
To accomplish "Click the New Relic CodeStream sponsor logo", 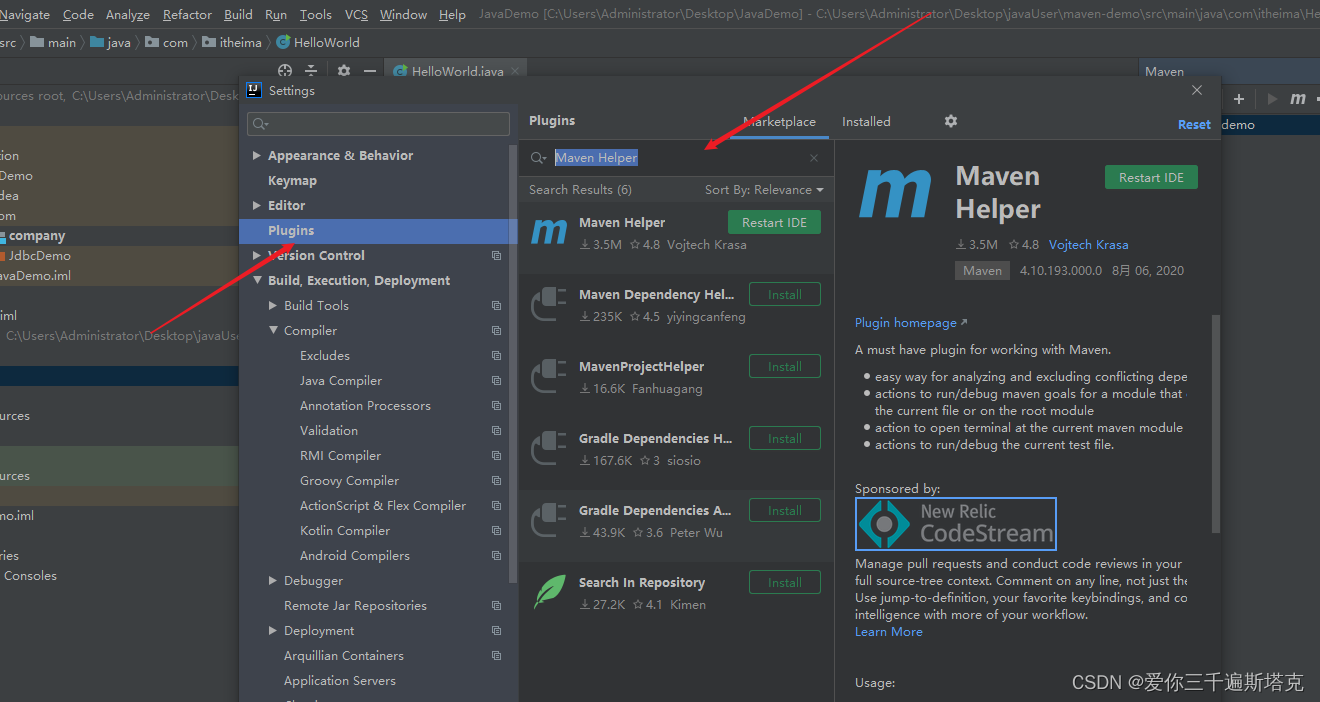I will point(955,523).
